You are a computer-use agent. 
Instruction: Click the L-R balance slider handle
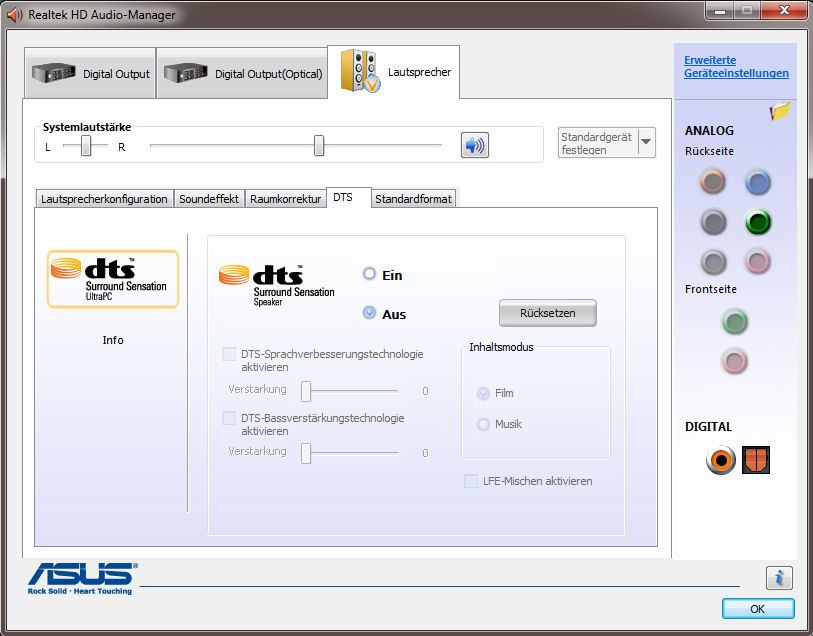click(x=86, y=146)
